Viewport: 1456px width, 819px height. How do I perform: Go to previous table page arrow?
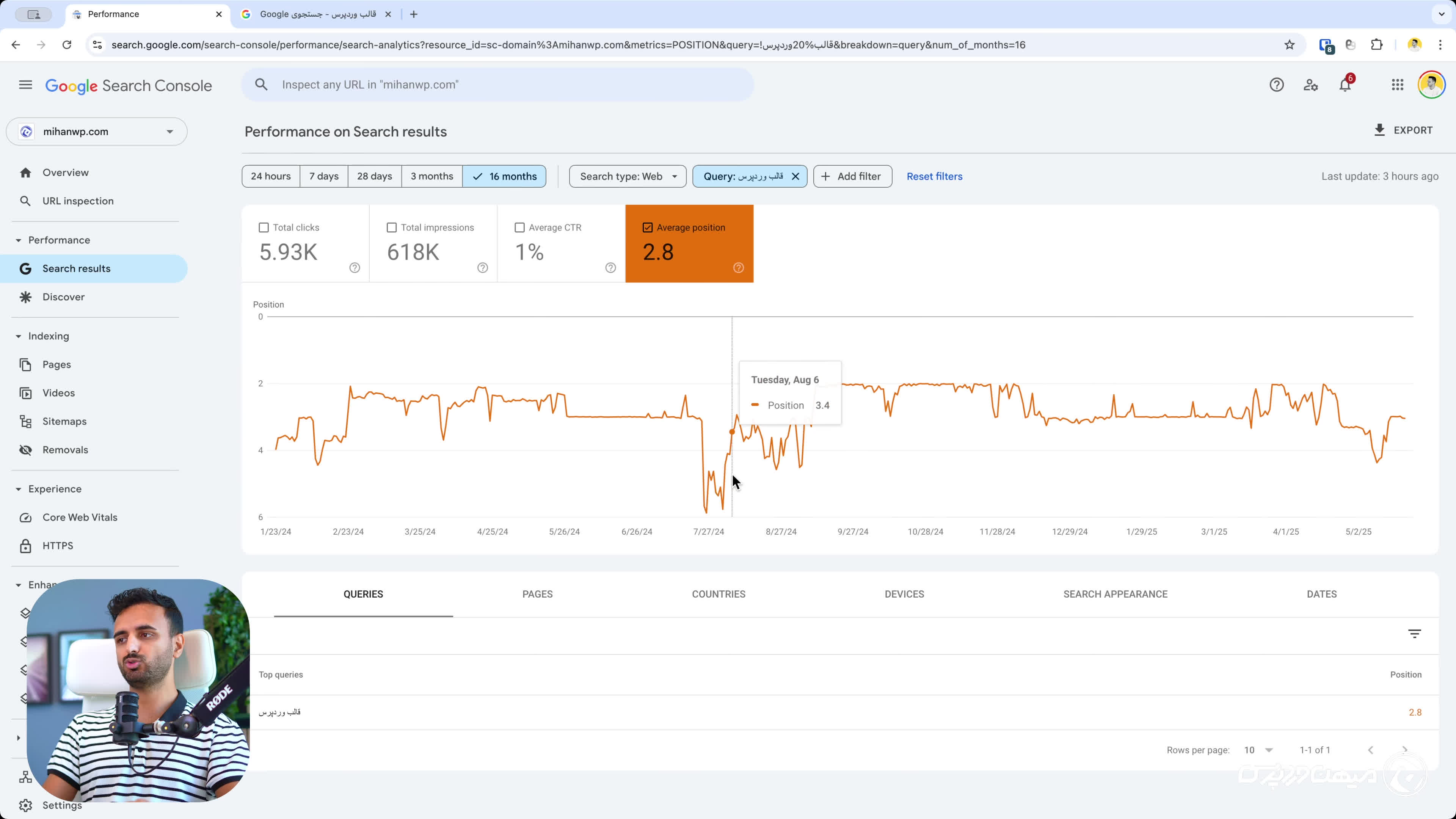pyautogui.click(x=1370, y=750)
